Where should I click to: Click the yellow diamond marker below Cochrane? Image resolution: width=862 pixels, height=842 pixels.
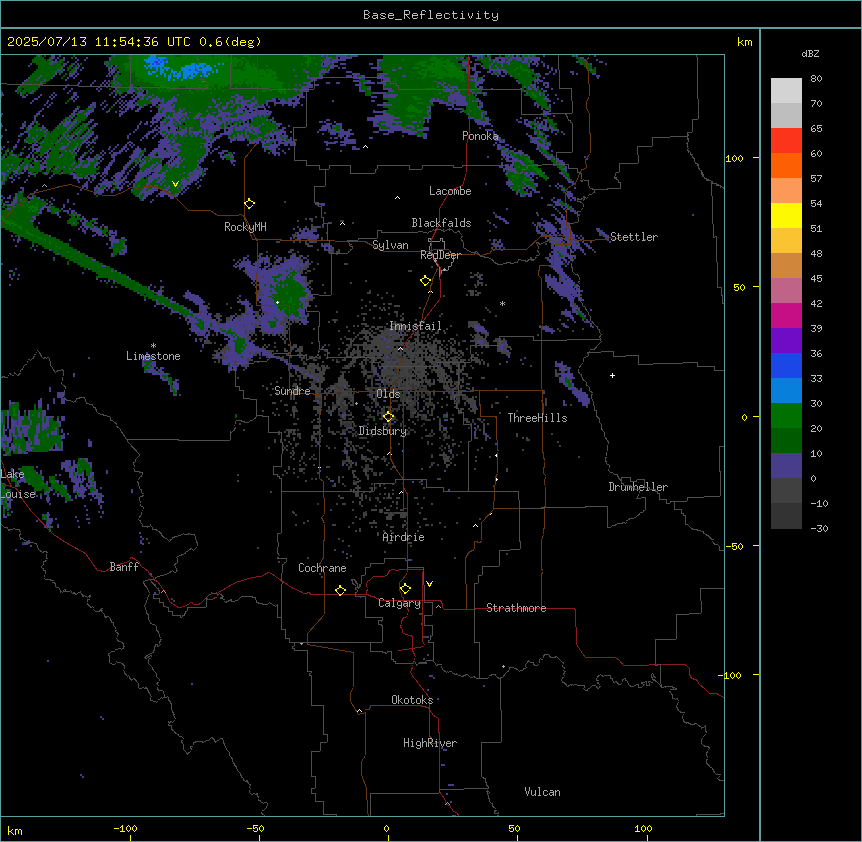(x=340, y=590)
